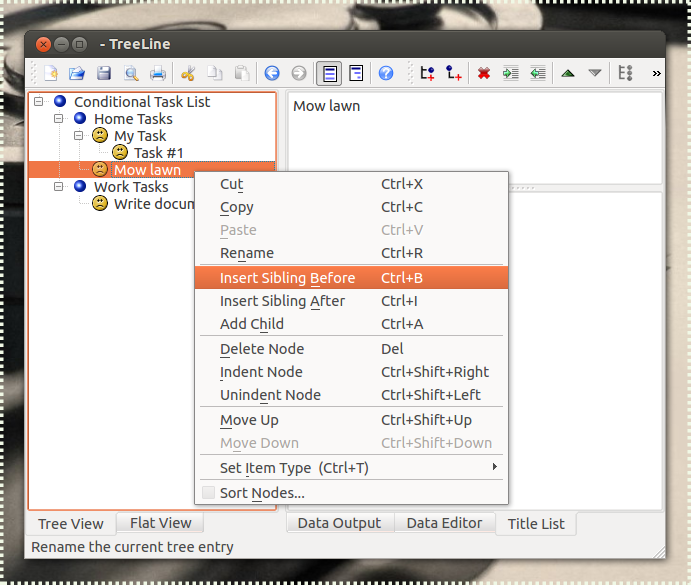Image resolution: width=691 pixels, height=585 pixels.
Task: Select the Mow lawn tree item
Action: pos(147,170)
